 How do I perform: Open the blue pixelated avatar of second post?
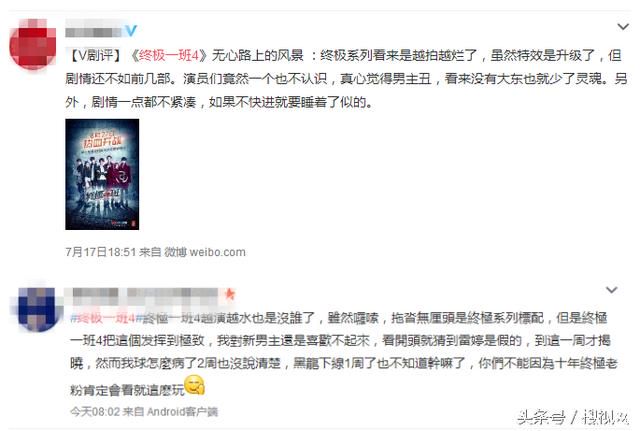click(38, 308)
